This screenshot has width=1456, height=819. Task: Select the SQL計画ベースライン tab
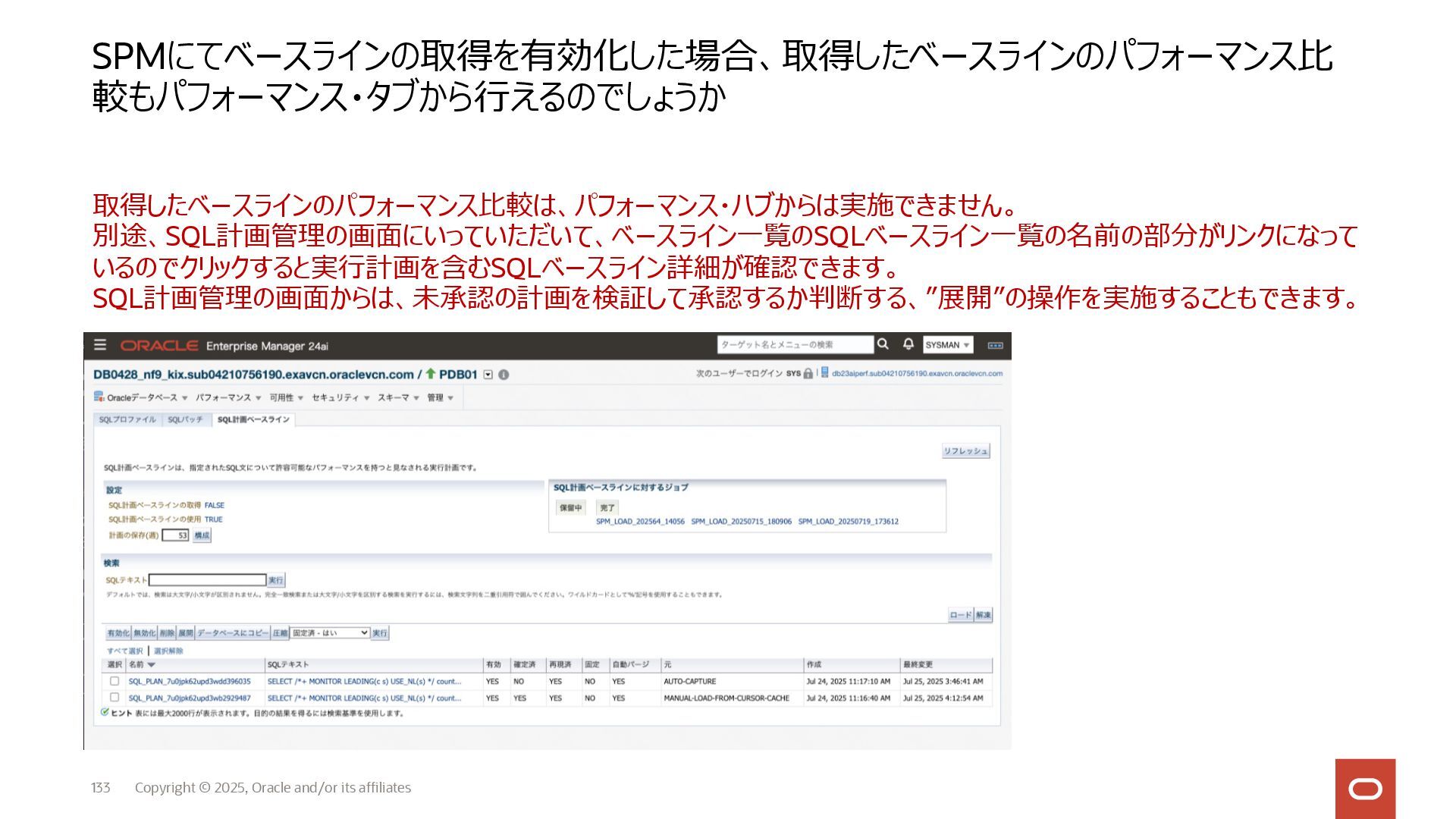pos(253,419)
